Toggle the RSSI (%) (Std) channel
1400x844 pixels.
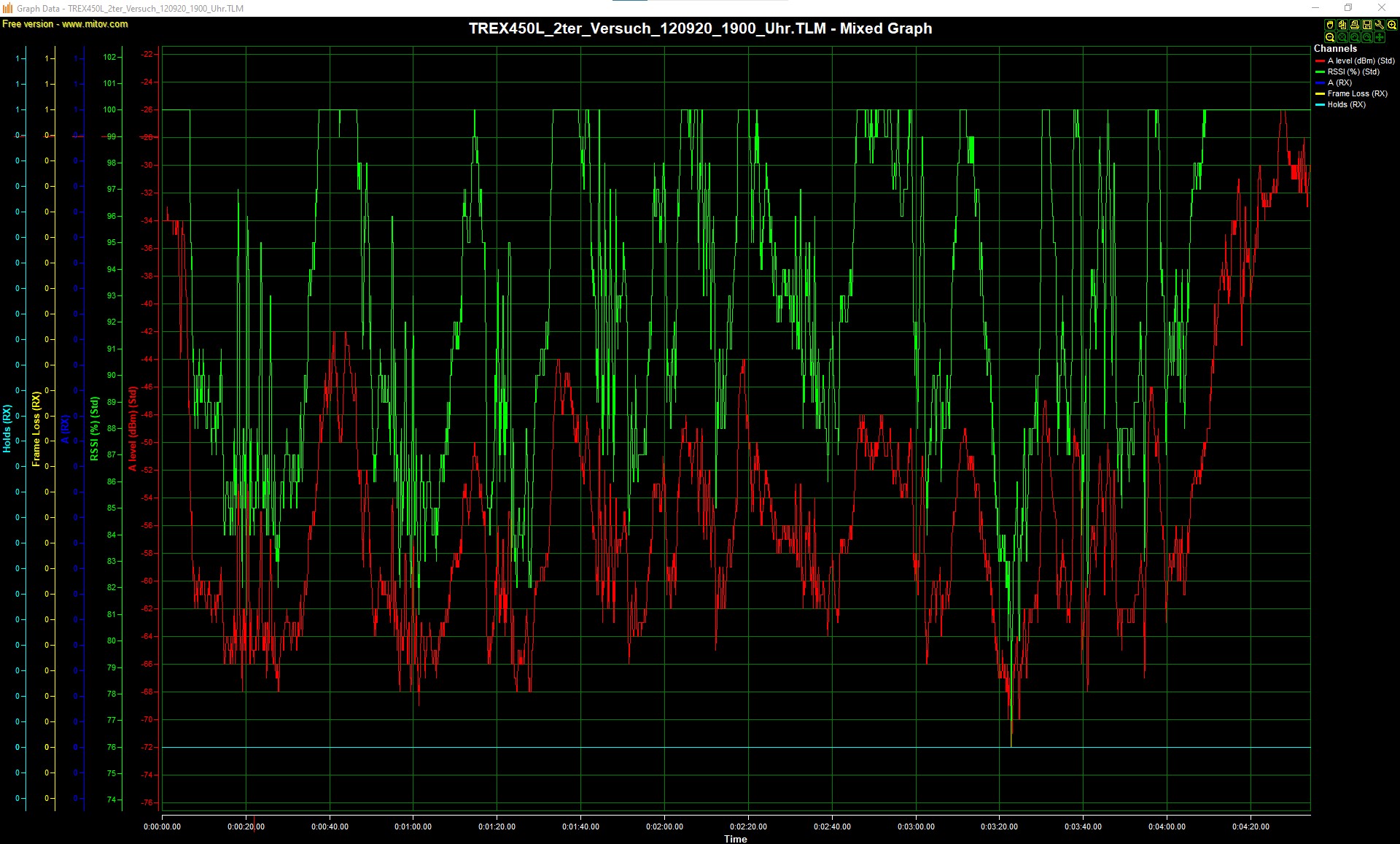coord(1353,71)
